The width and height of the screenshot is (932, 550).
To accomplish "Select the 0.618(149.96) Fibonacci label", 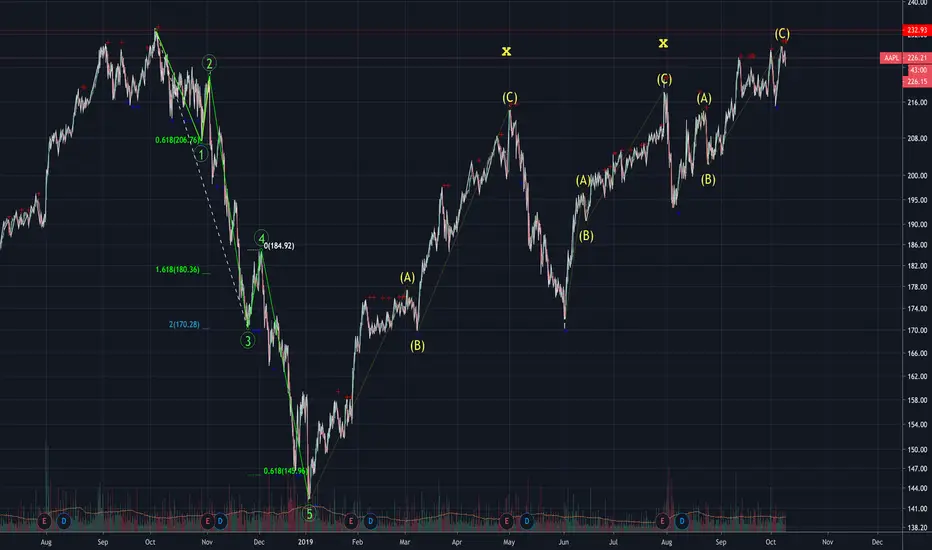I will [x=285, y=471].
